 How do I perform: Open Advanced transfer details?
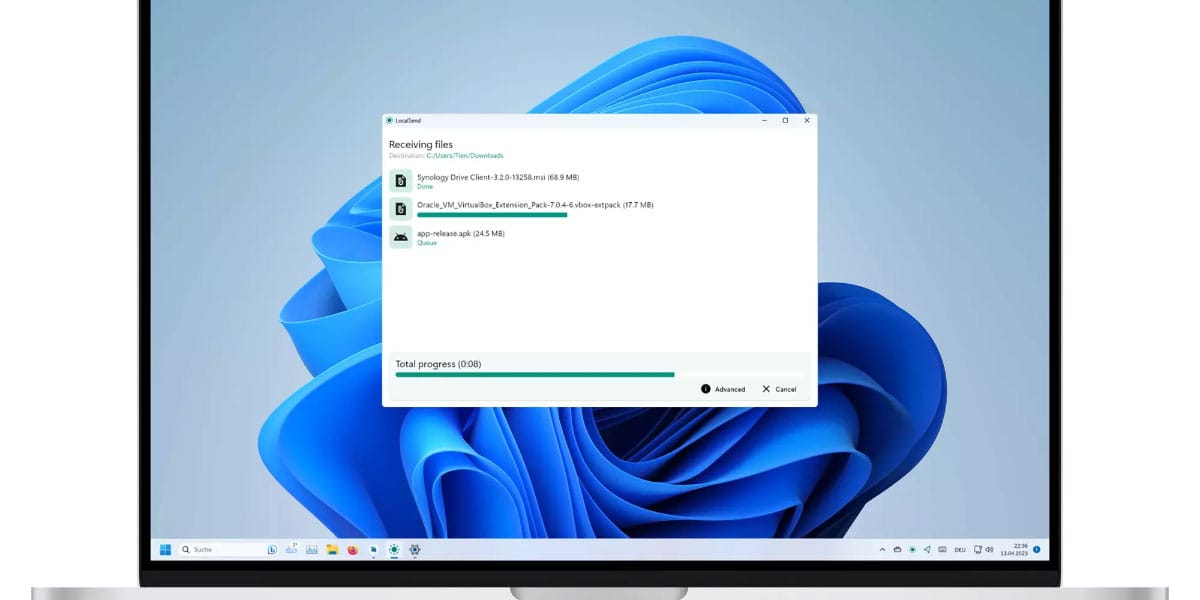tap(723, 389)
